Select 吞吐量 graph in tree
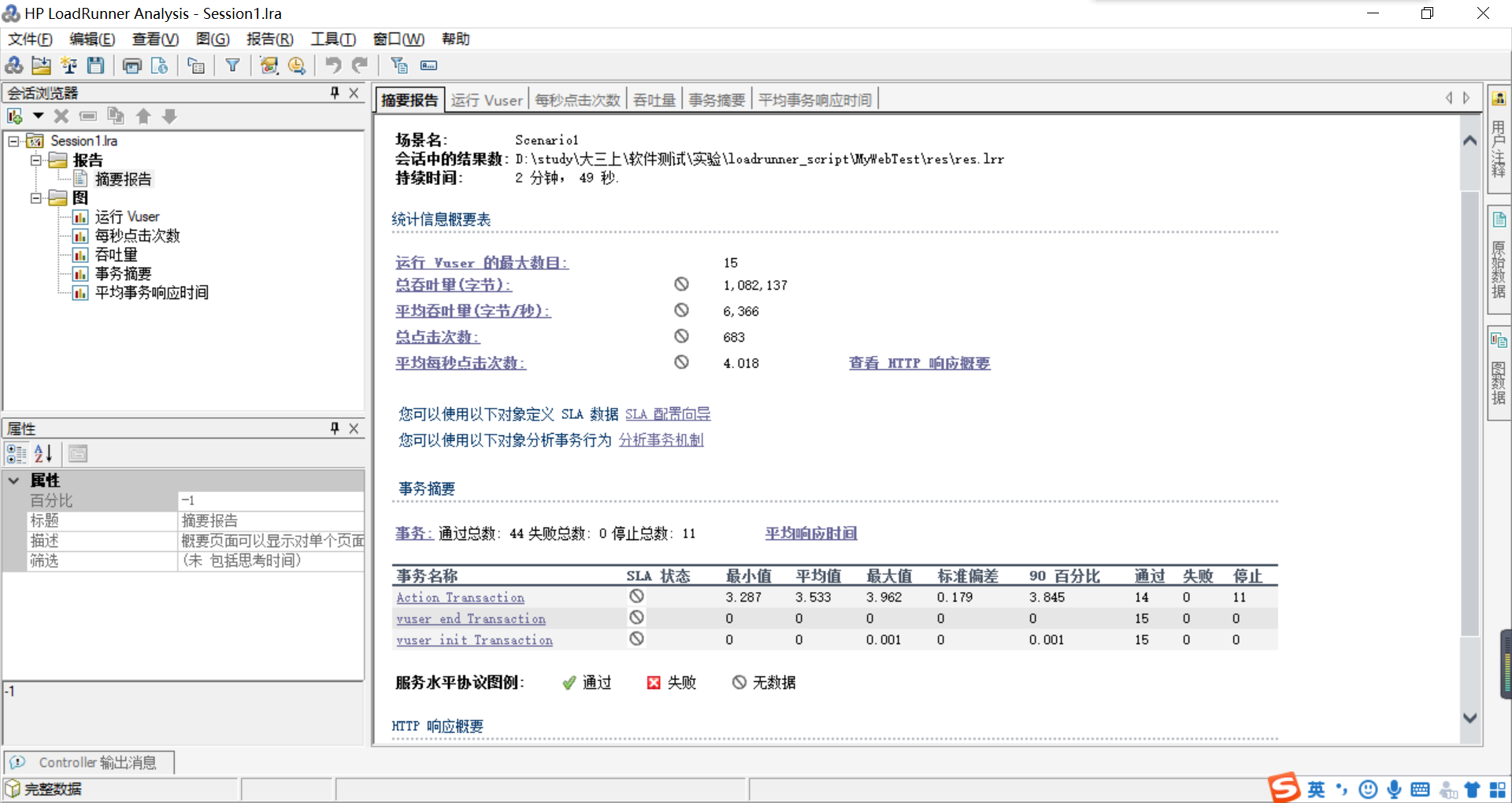This screenshot has height=803, width=1512. (x=116, y=254)
